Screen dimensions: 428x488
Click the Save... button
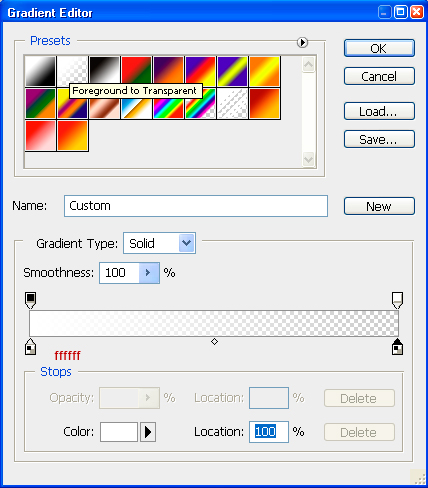(379, 139)
